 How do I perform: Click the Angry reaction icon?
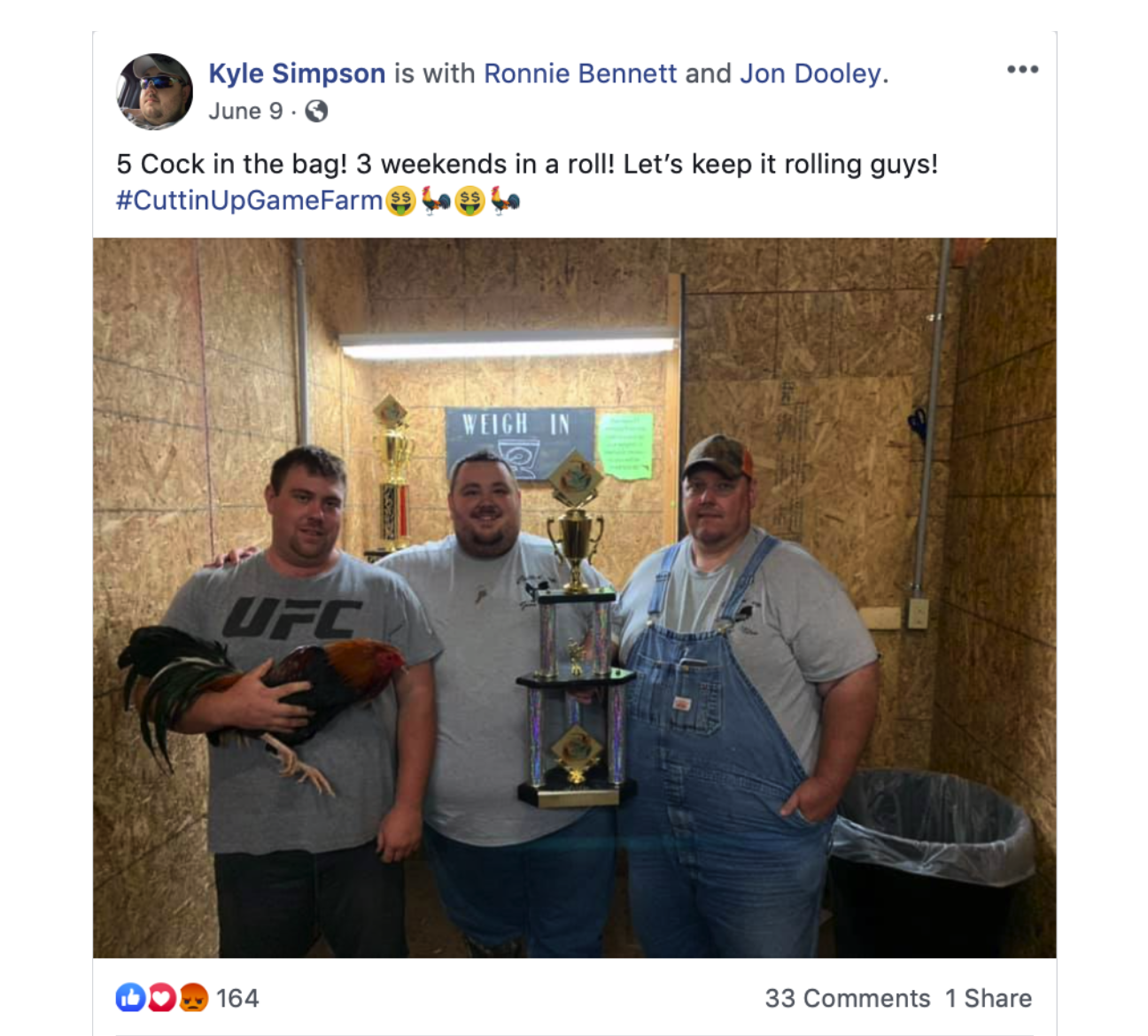tap(193, 998)
